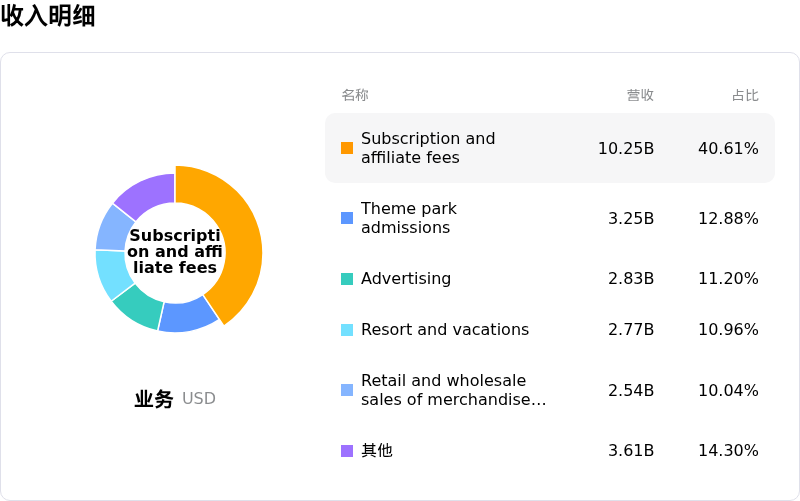This screenshot has width=800, height=501.
Task: Click the 12.88% share value
Action: [x=728, y=218]
